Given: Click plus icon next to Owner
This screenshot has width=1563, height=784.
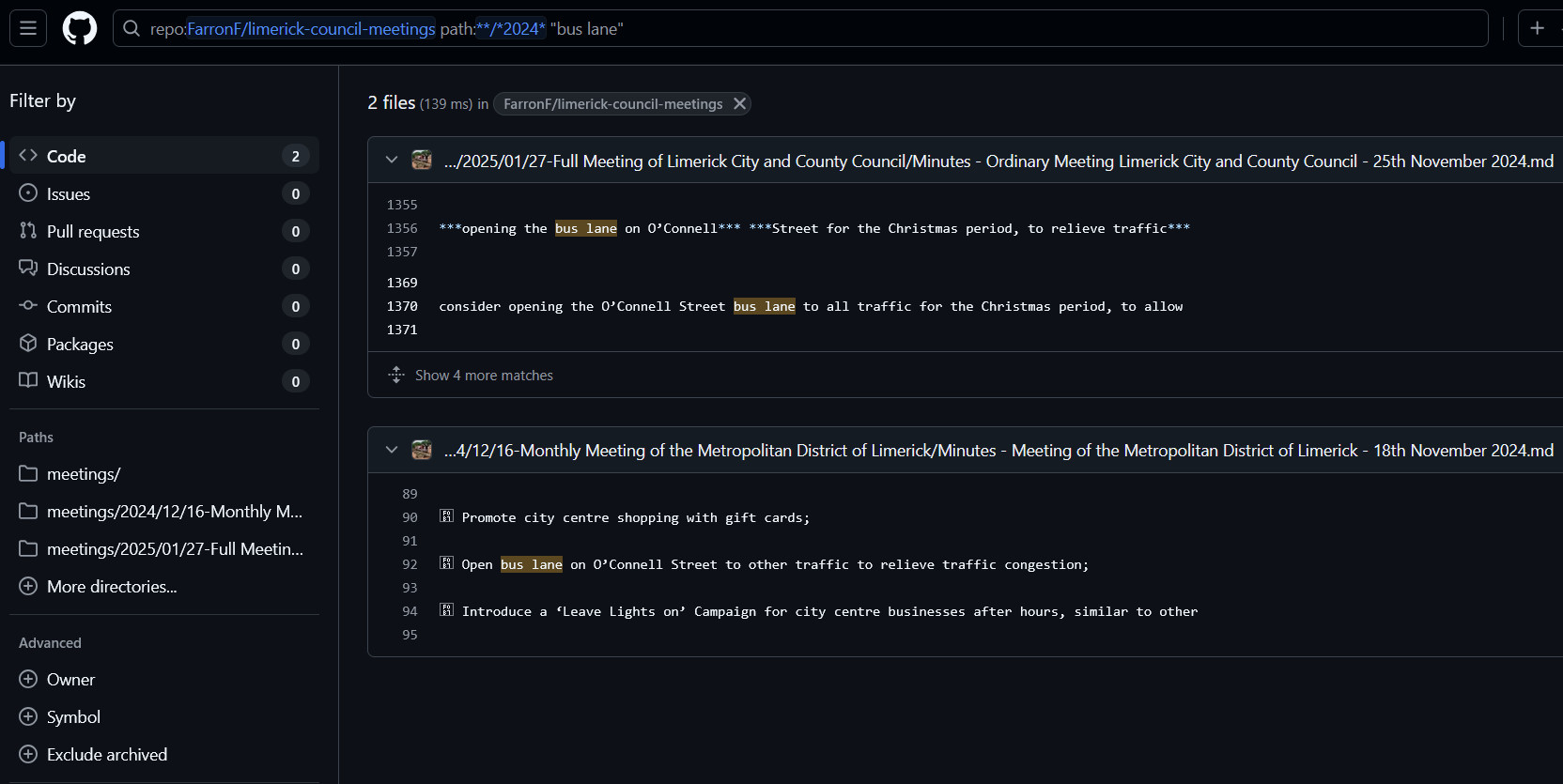Looking at the screenshot, I should click(28, 680).
